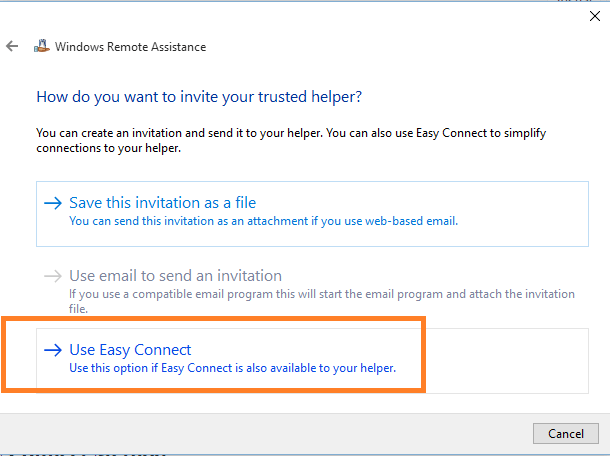Cancel the Remote Assistance wizard
610x456 pixels.
click(x=566, y=433)
